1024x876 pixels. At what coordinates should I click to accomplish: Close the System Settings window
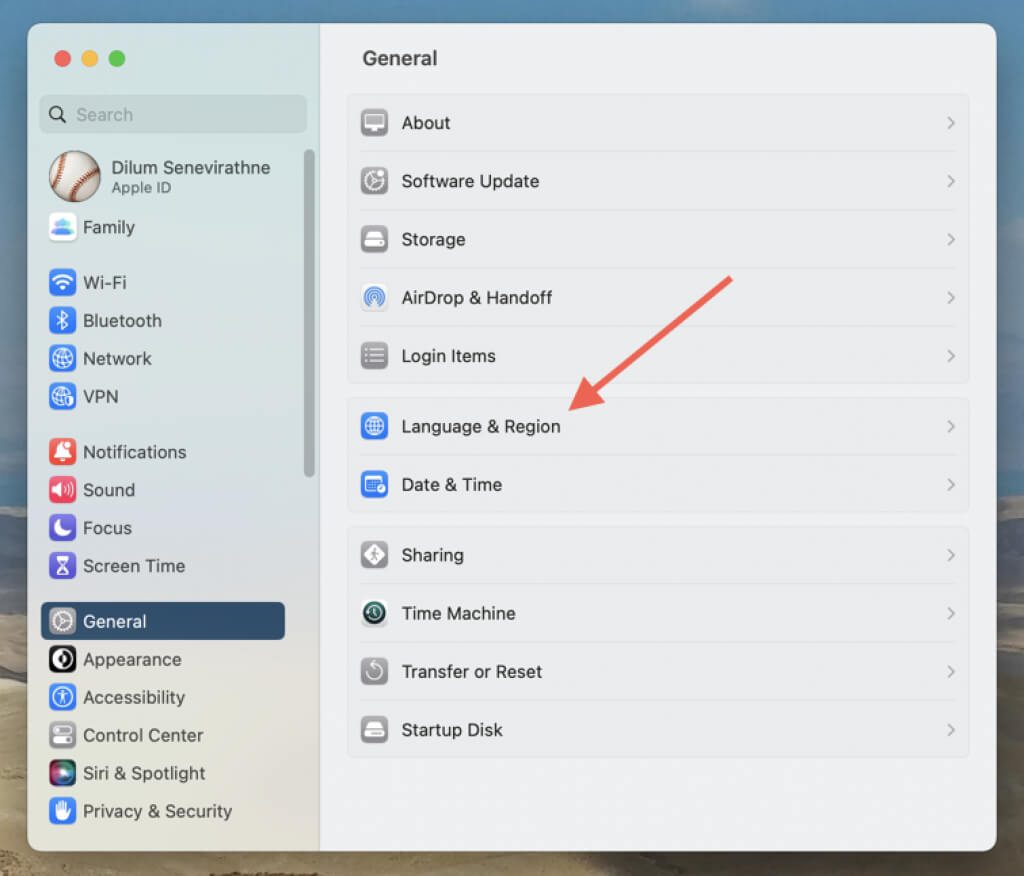[63, 59]
